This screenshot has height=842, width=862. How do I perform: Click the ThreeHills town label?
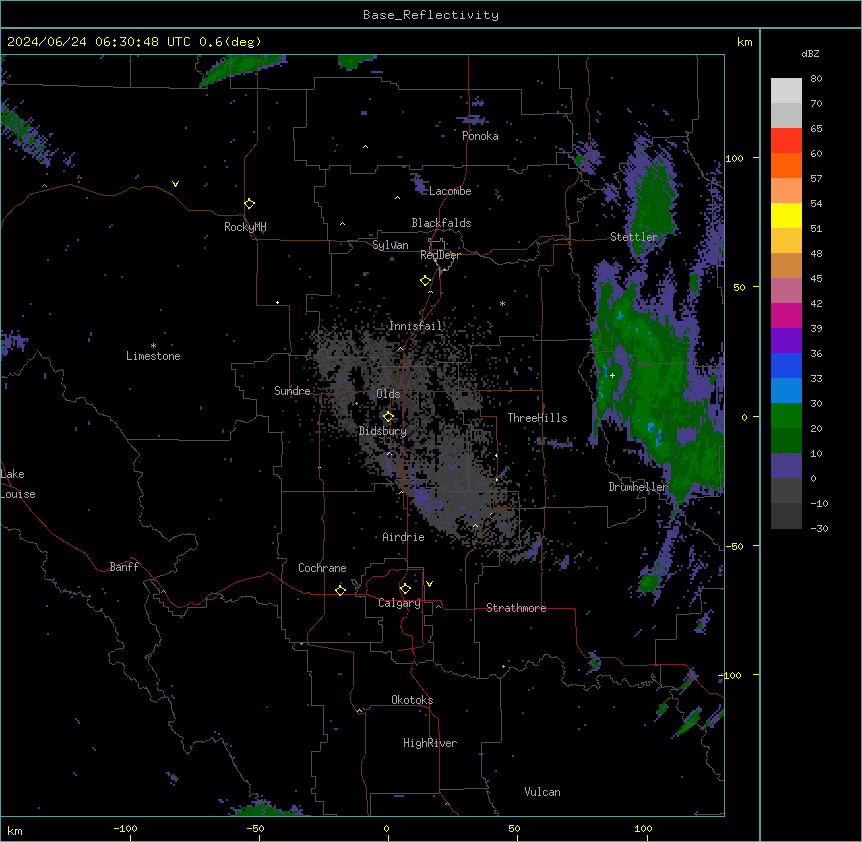[537, 418]
